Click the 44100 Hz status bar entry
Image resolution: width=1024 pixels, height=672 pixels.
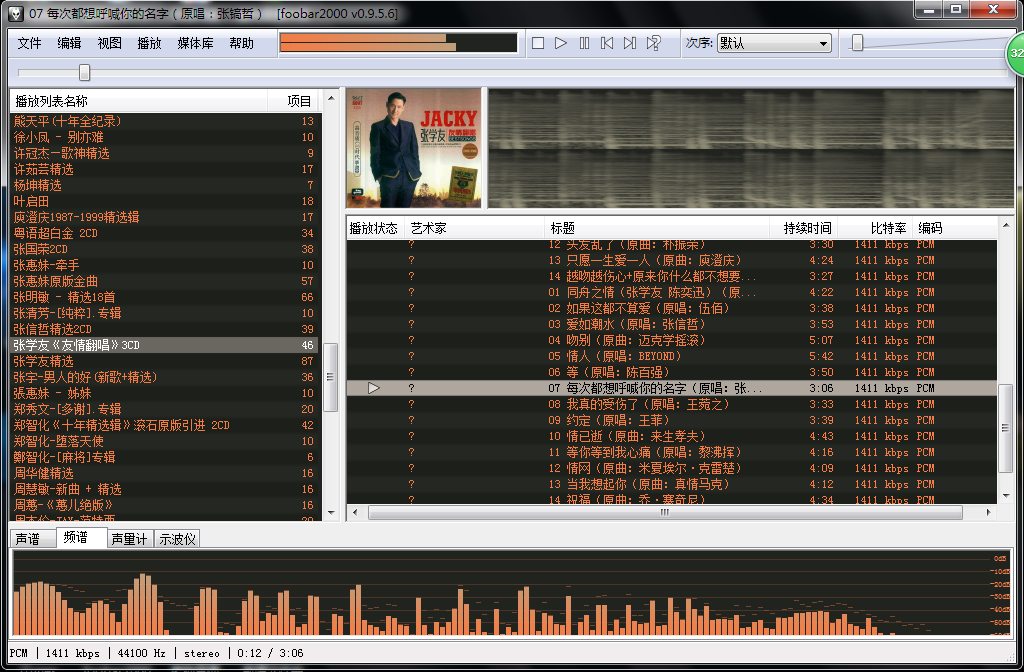tap(141, 653)
